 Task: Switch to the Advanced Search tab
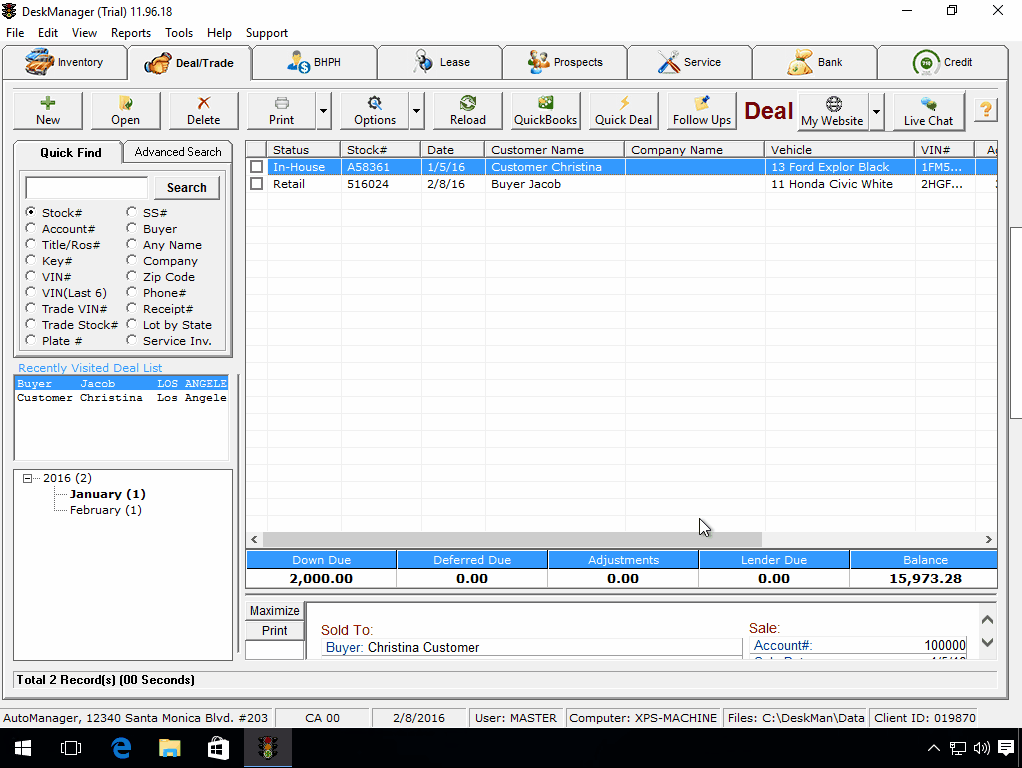(x=178, y=152)
